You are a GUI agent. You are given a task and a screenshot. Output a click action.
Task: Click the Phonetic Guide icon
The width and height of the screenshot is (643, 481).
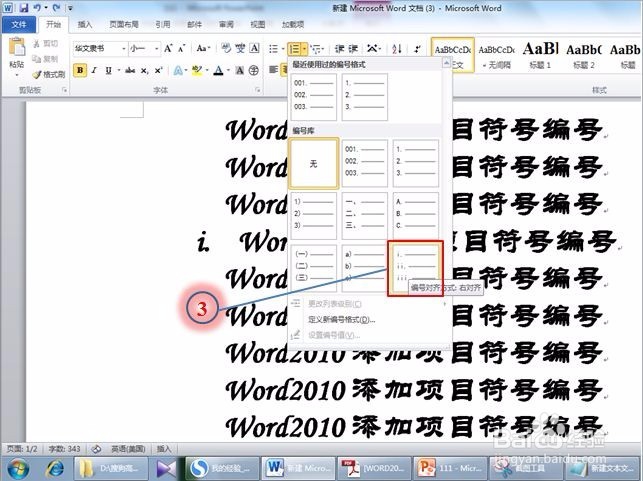coord(226,48)
